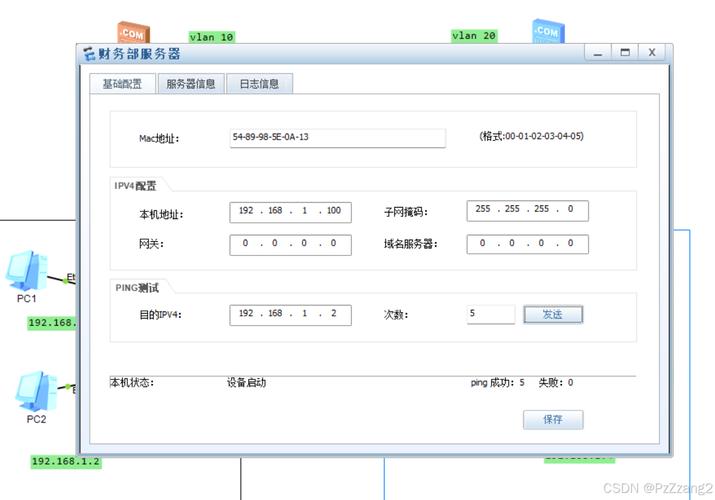The width and height of the screenshot is (715, 500).
Task: Click the 目的IPV4 destination address field
Action: coord(290,314)
